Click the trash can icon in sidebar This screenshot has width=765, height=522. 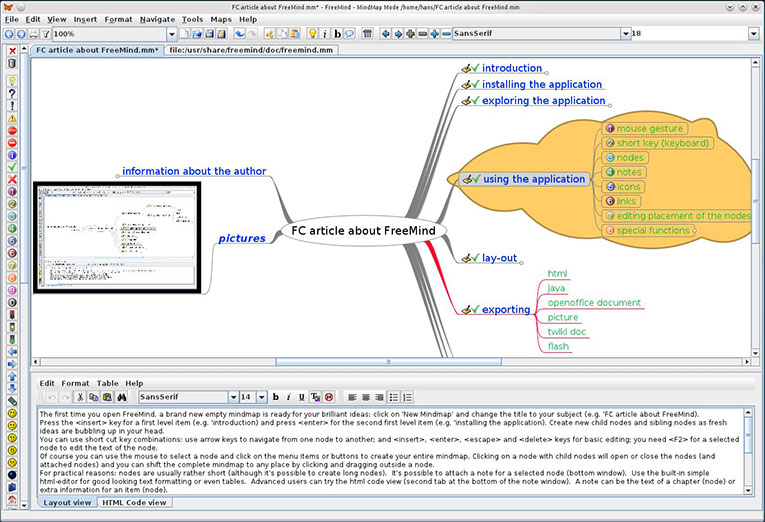13,63
